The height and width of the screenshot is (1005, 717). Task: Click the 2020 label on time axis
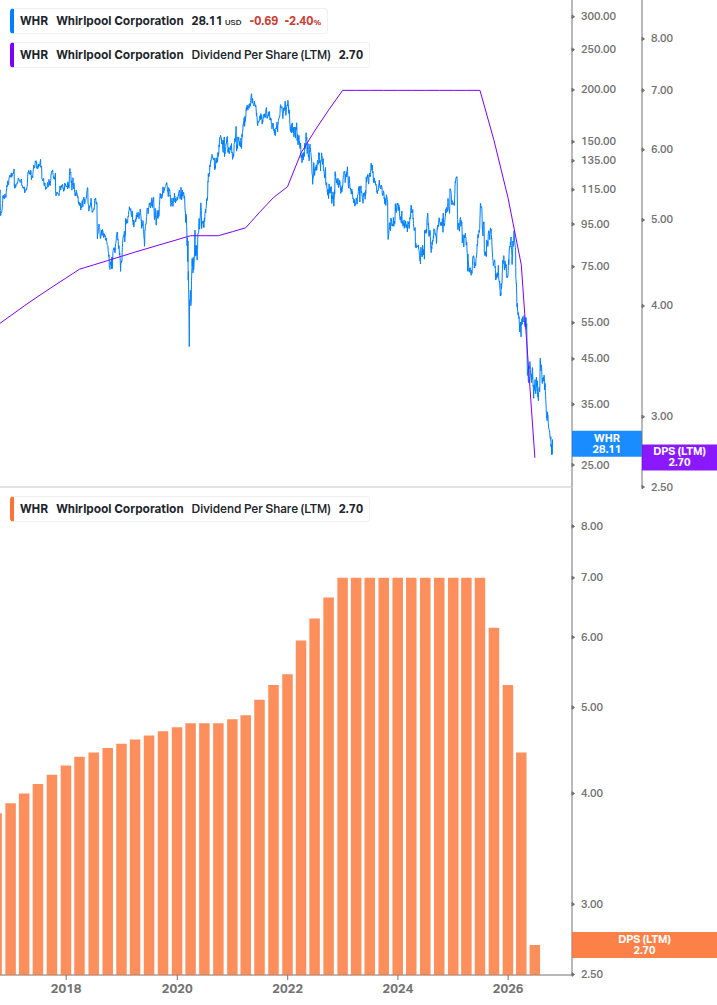tap(177, 989)
